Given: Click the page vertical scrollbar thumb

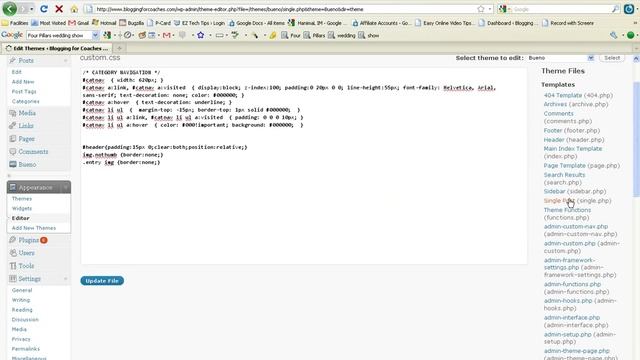Looking at the screenshot, I should coord(636,139).
